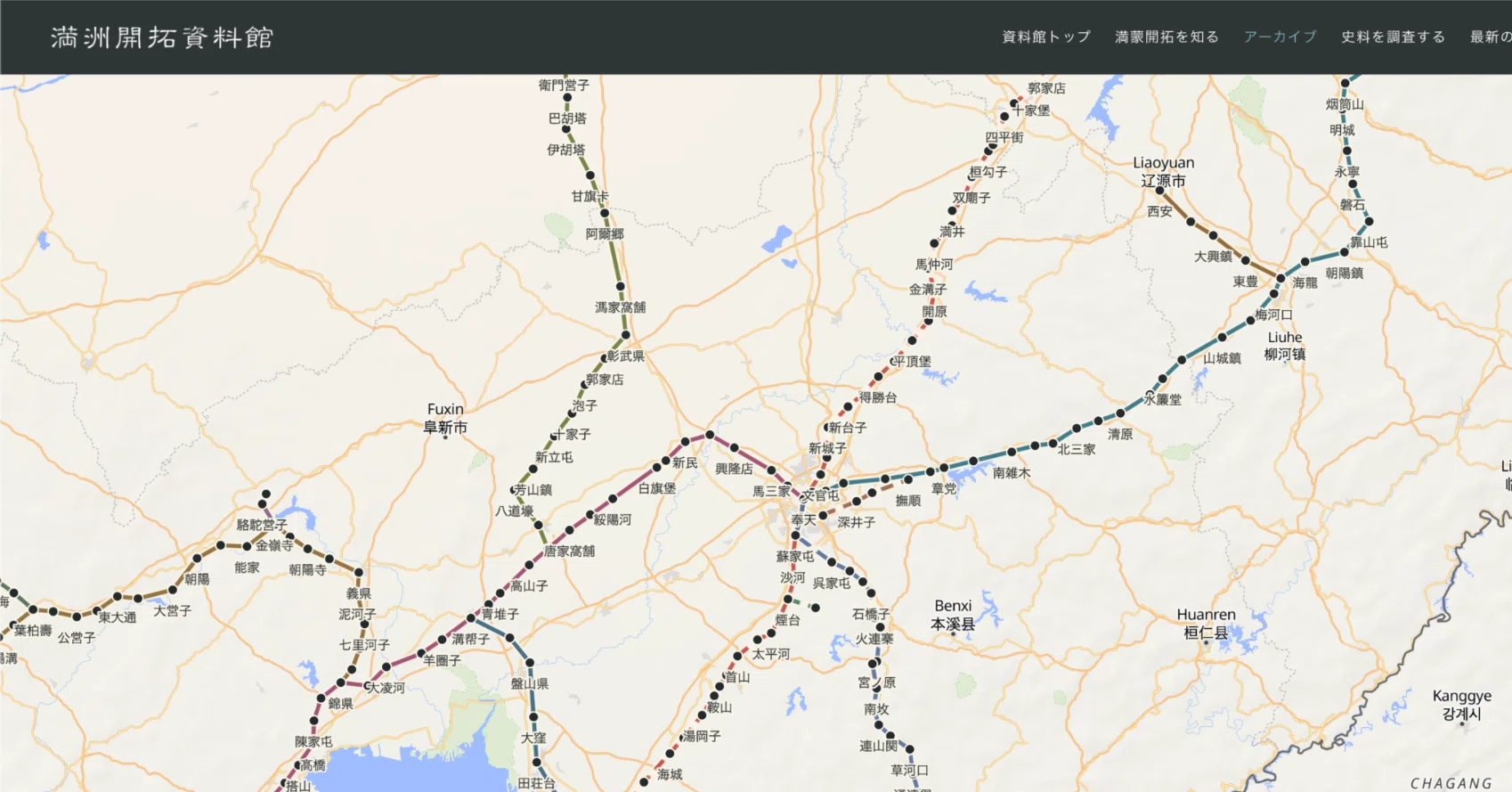Click the 大凌河 station label
Image resolution: width=1512 pixels, height=792 pixels.
pyautogui.click(x=386, y=688)
